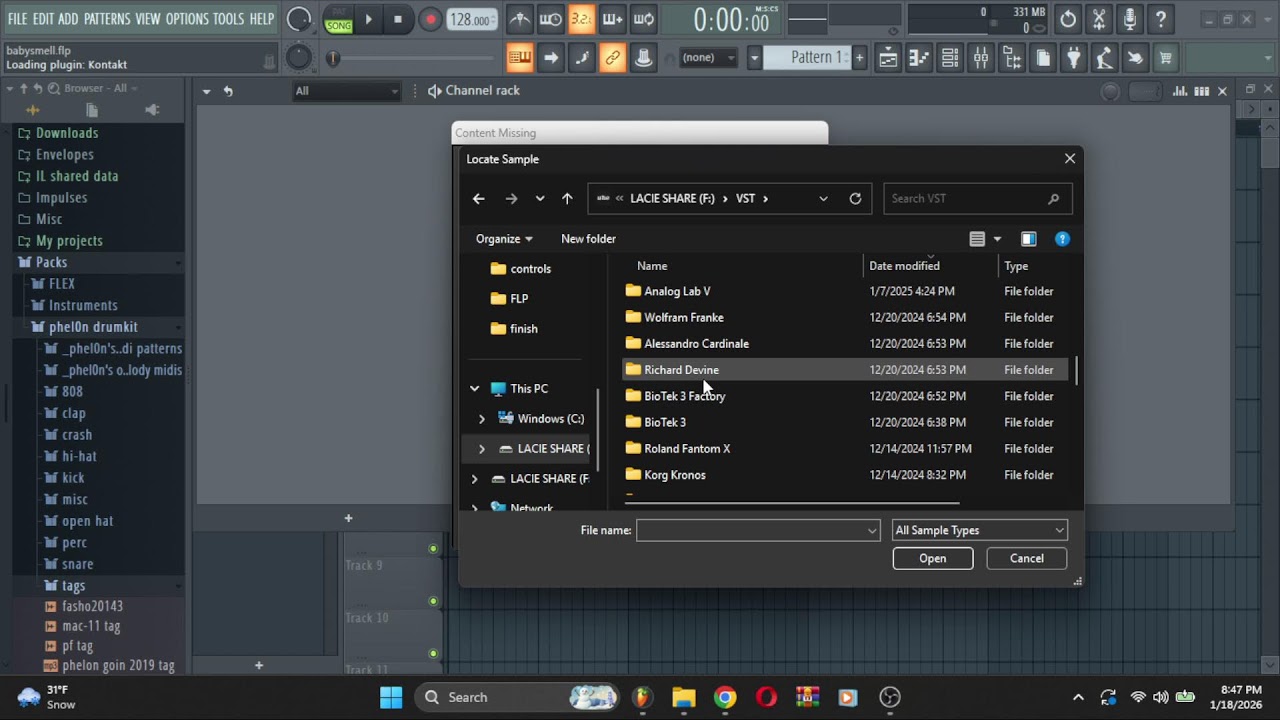This screenshot has height=720, width=1280.
Task: Toggle the preview pane icon in dialog
Action: coord(1028,239)
